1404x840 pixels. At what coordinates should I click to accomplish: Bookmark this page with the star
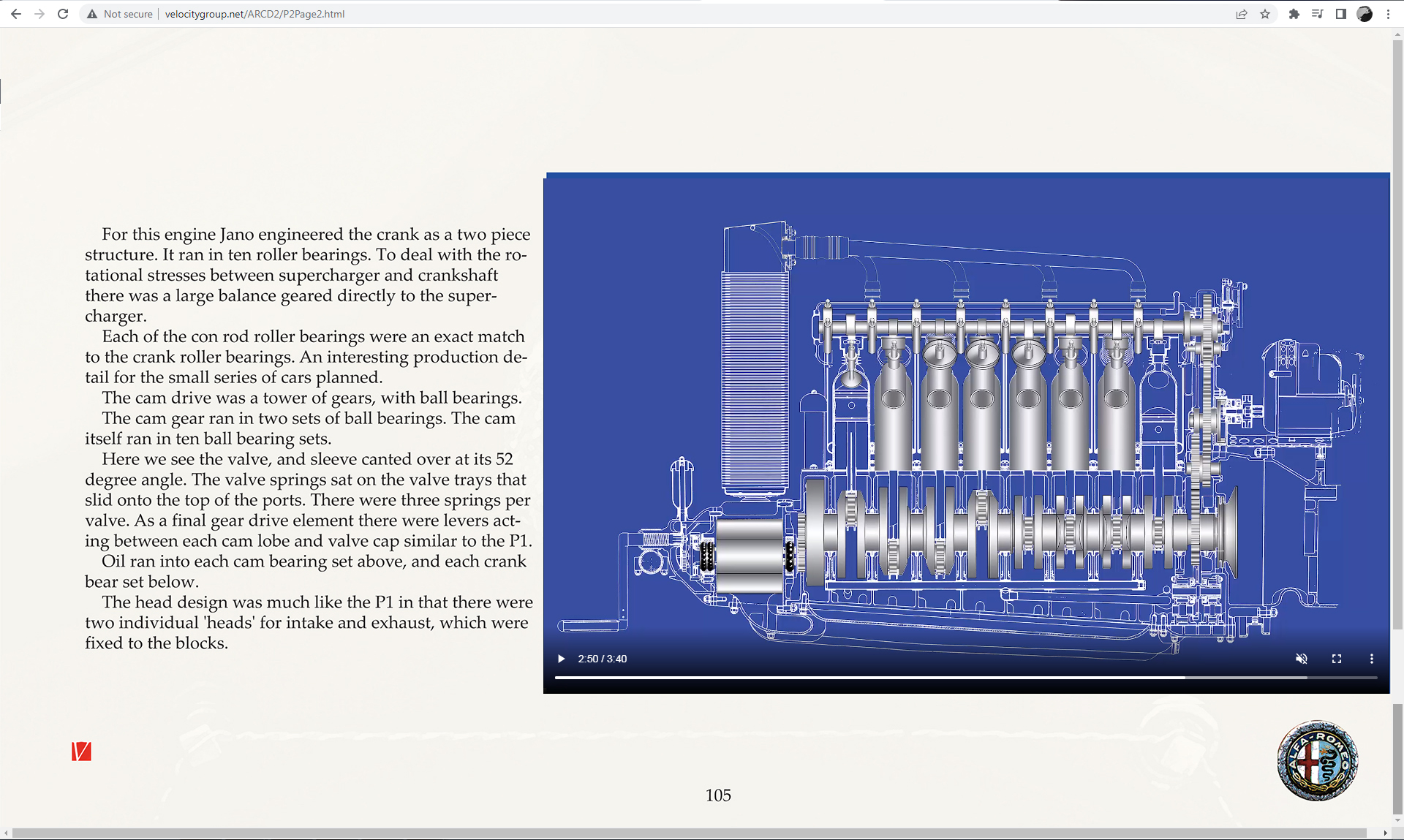(1265, 14)
